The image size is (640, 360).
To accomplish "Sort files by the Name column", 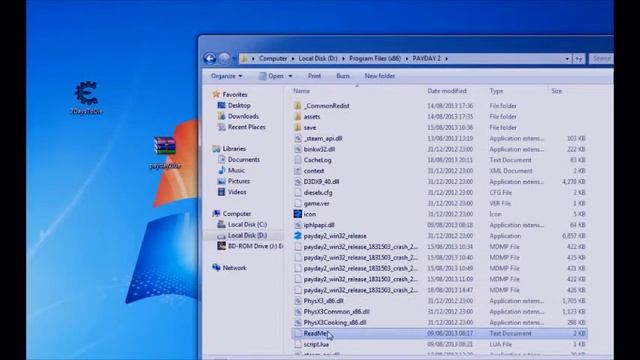I will point(301,91).
